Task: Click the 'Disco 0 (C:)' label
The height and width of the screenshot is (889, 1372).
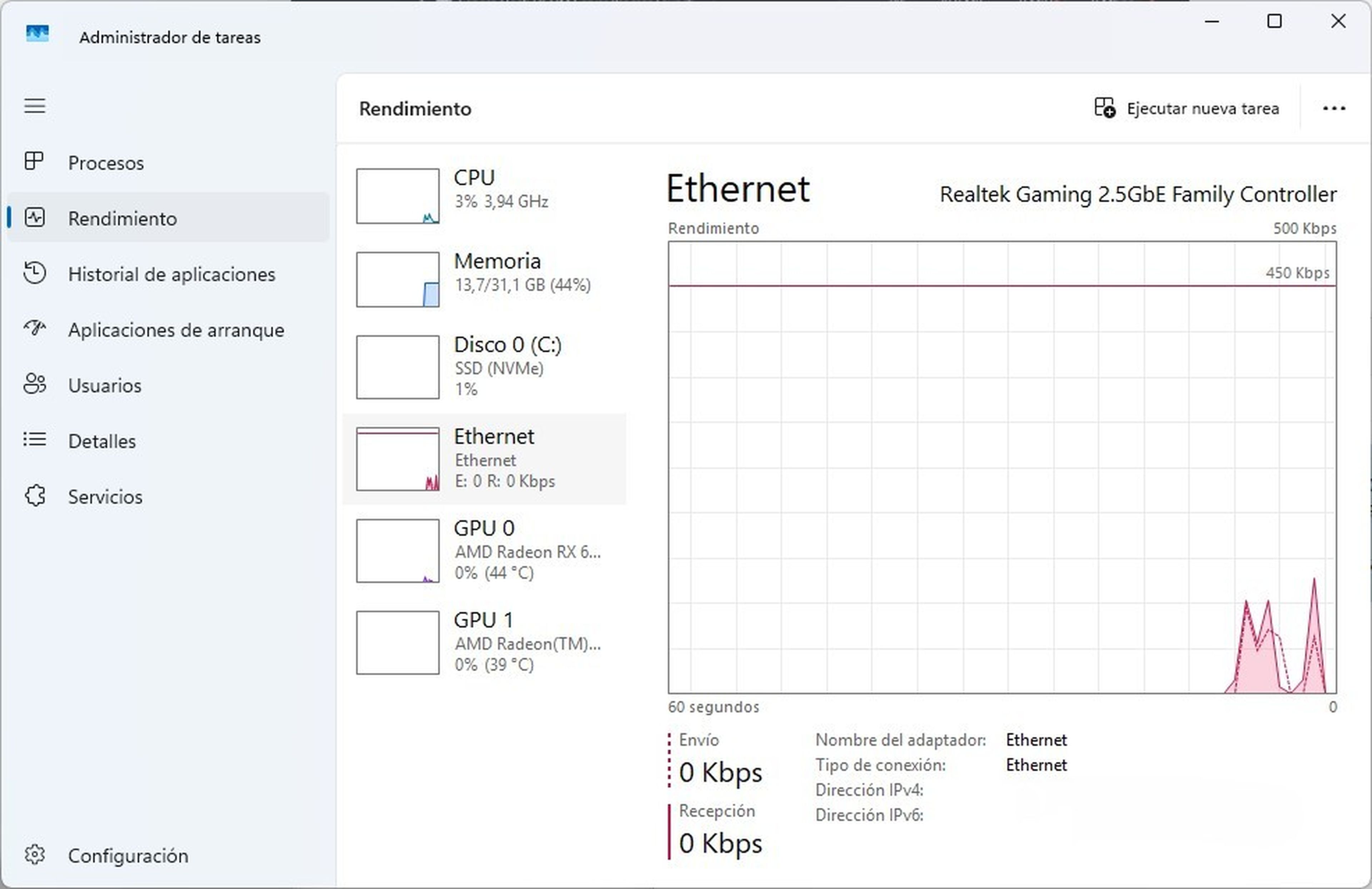Action: pyautogui.click(x=507, y=345)
